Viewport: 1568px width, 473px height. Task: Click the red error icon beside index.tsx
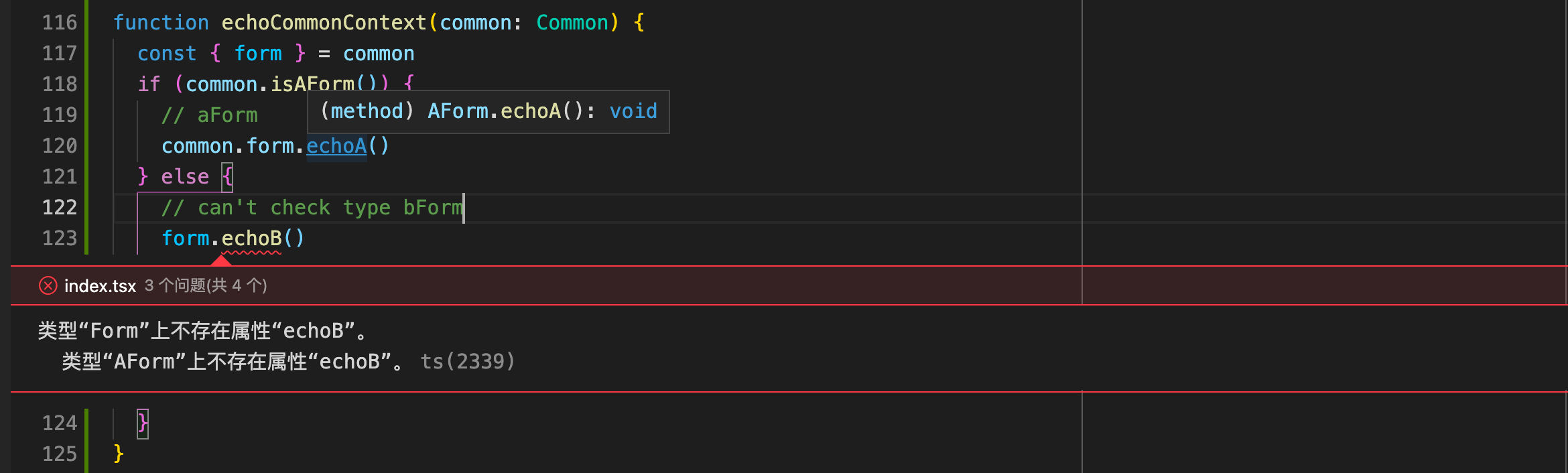(48, 286)
